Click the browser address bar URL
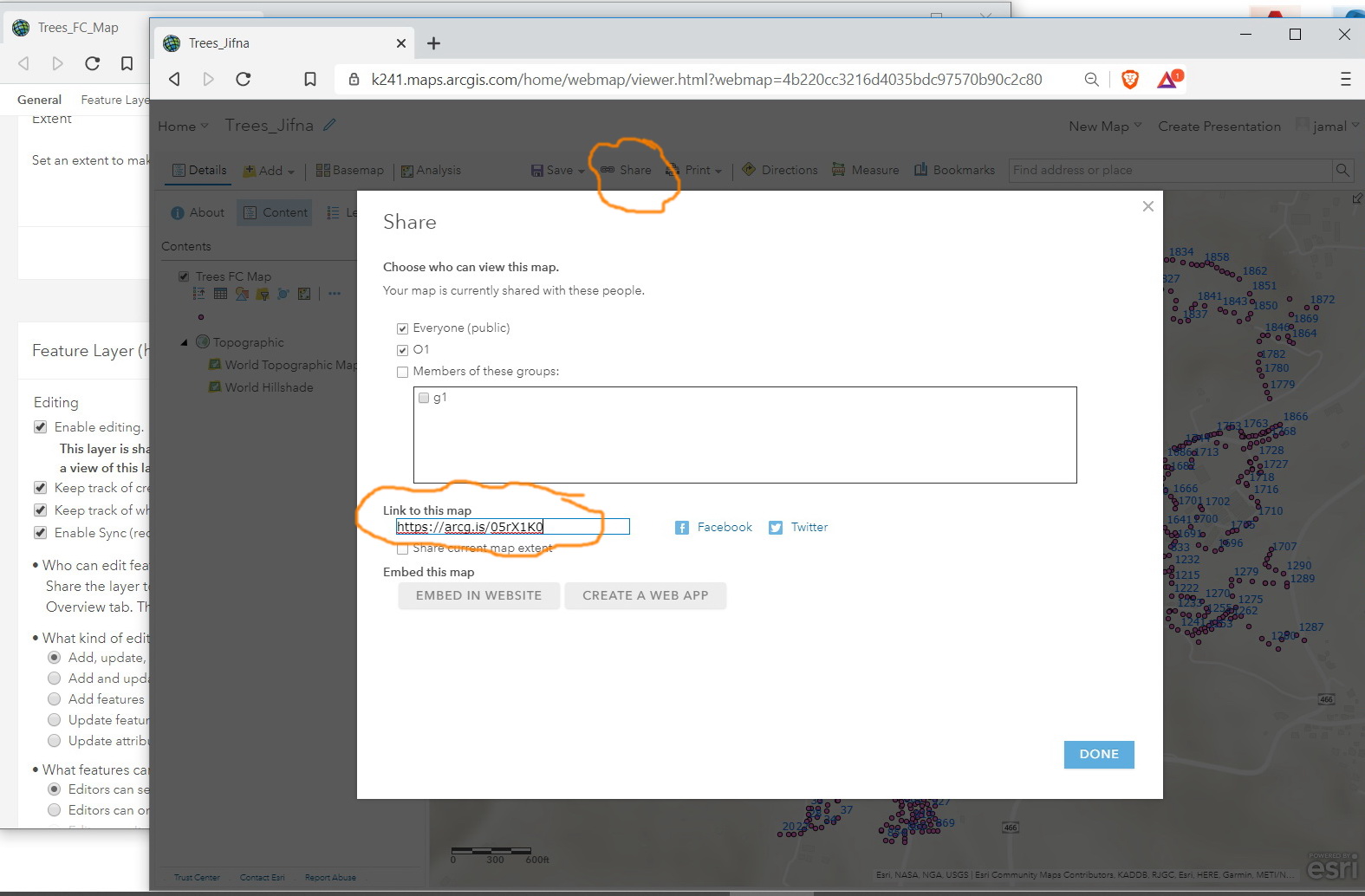The height and width of the screenshot is (896, 1365). pyautogui.click(x=706, y=80)
